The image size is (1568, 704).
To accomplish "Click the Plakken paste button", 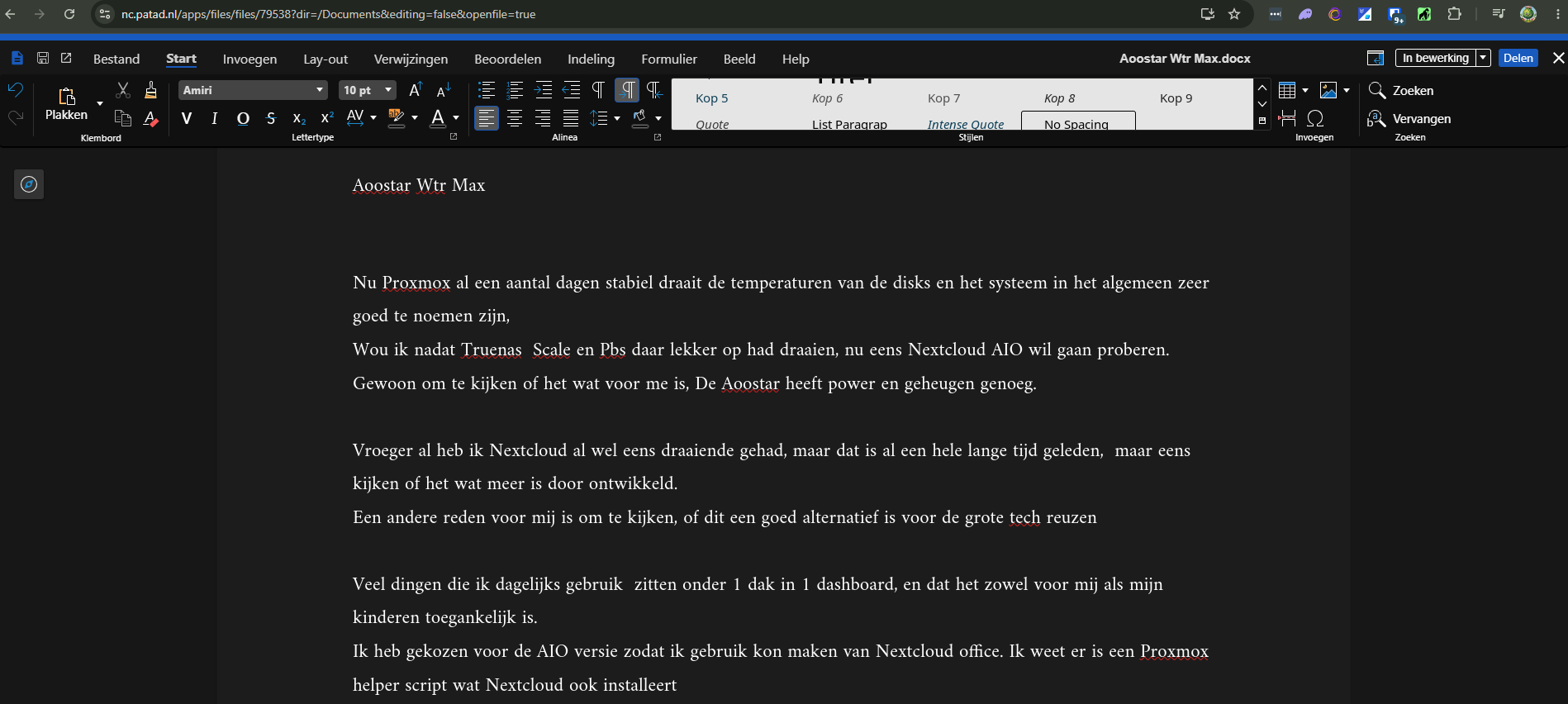I will [x=66, y=103].
